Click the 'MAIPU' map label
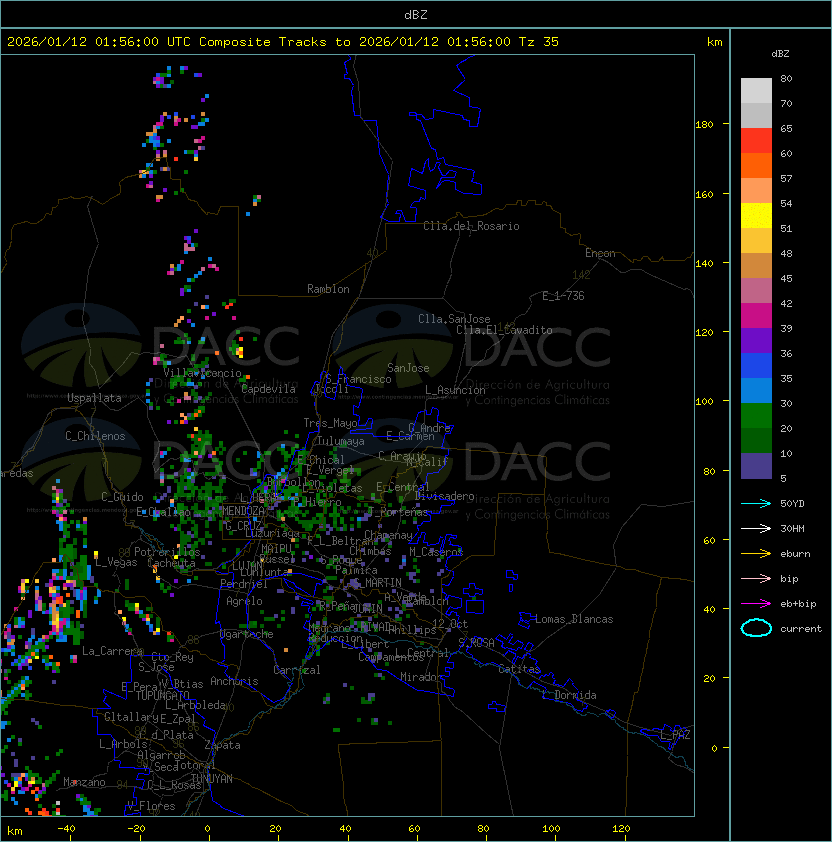832x842 pixels. point(277,549)
